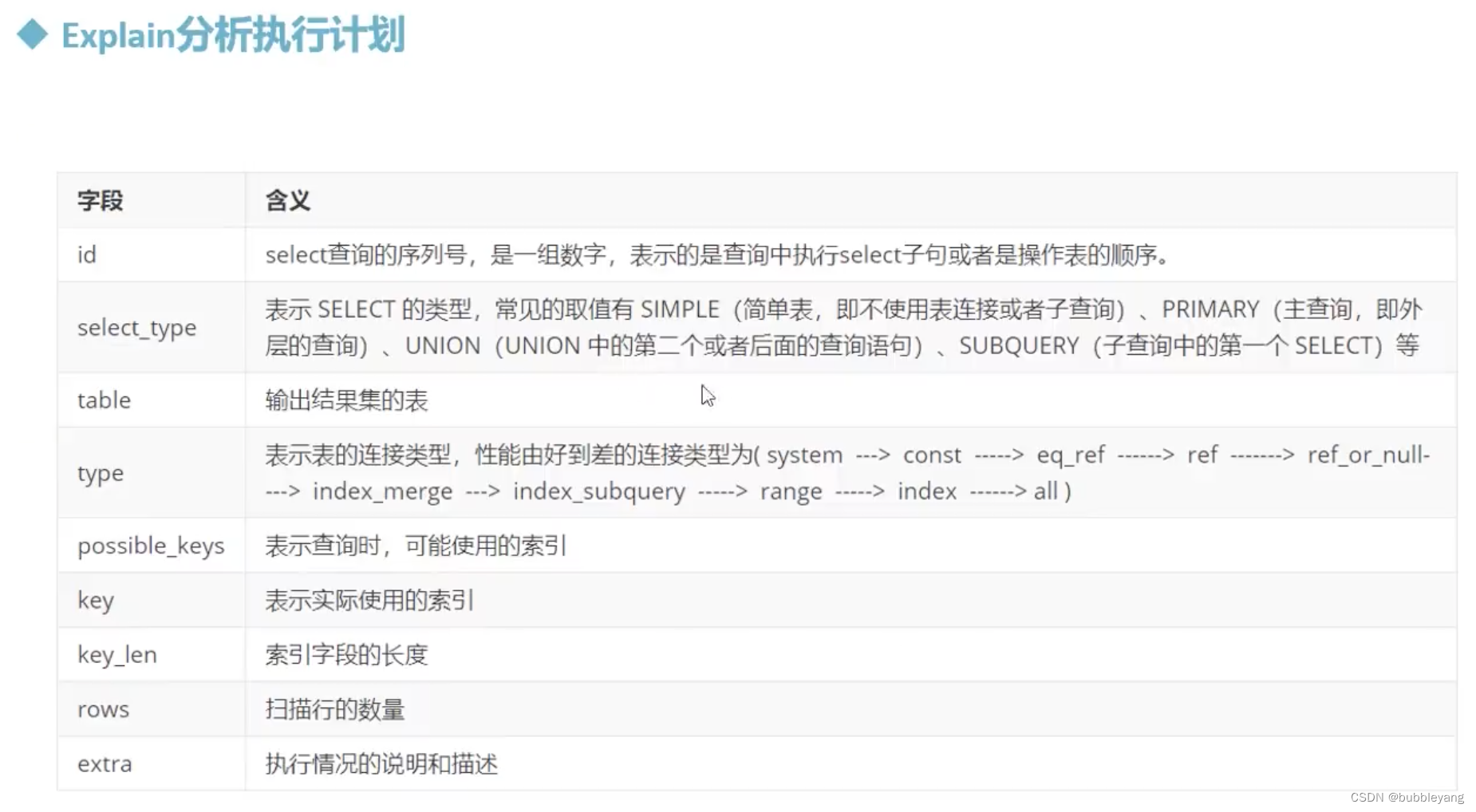Viewport: 1476px width, 812px height.
Task: Click the word 'const' in type row
Action: (x=932, y=455)
